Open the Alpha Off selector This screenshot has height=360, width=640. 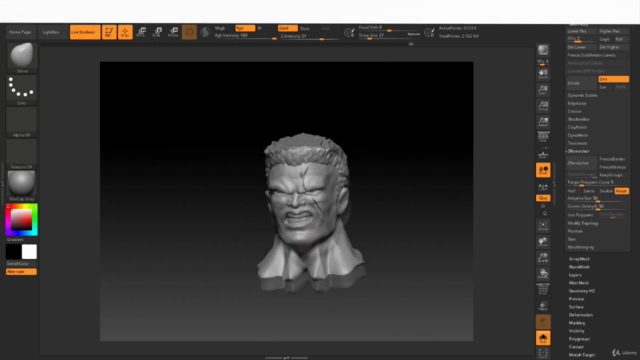tap(22, 122)
